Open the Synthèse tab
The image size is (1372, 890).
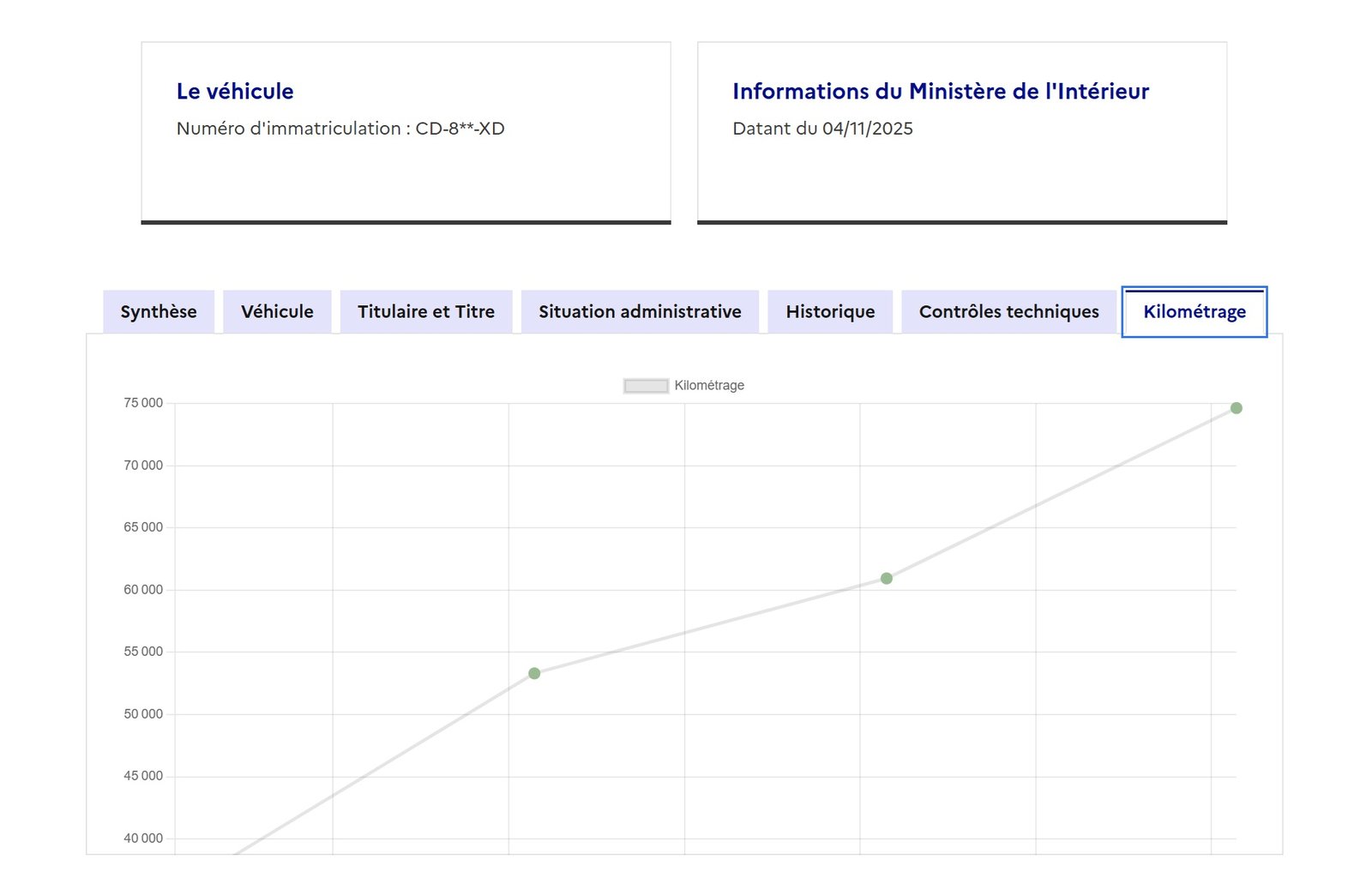point(159,312)
